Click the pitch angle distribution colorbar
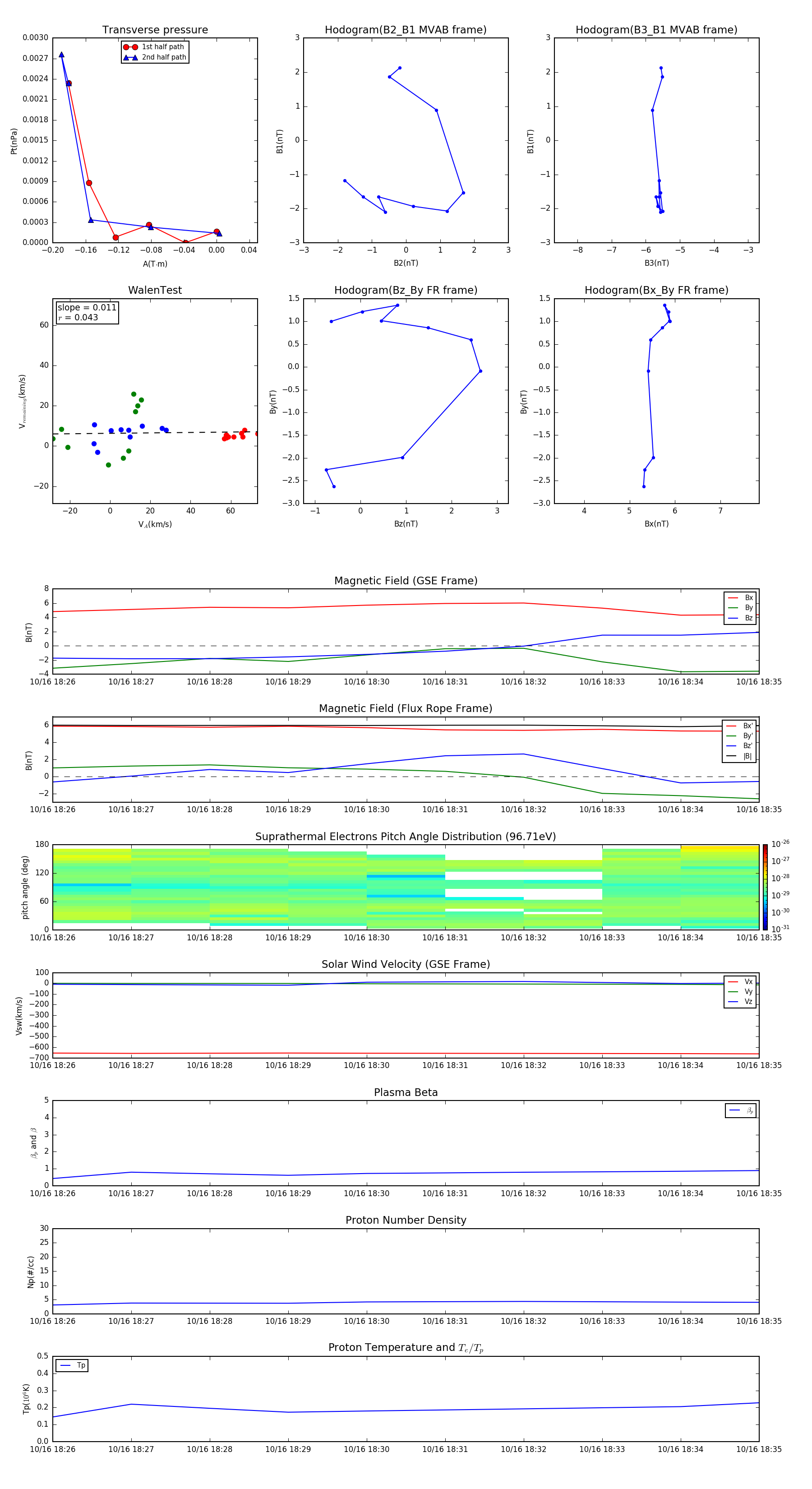 (x=765, y=887)
